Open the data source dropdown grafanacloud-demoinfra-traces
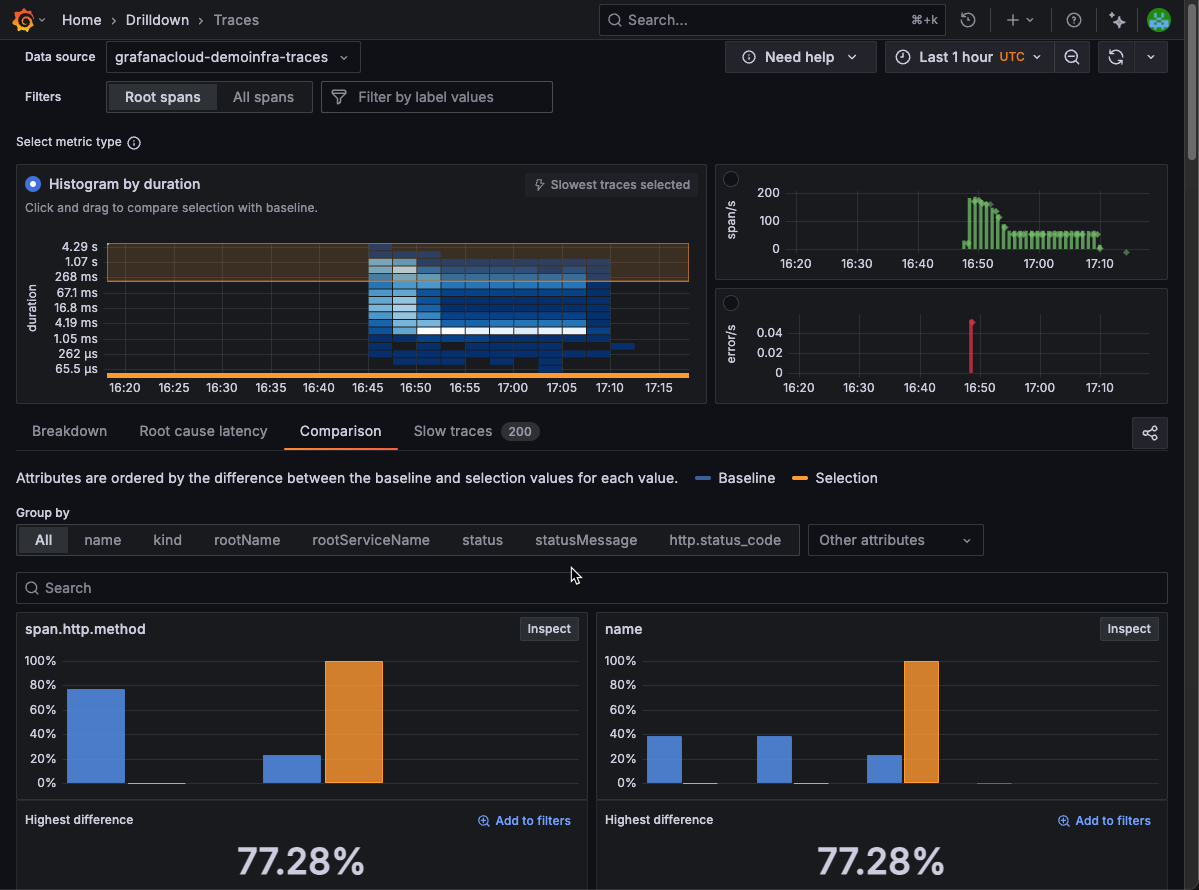 click(x=232, y=57)
